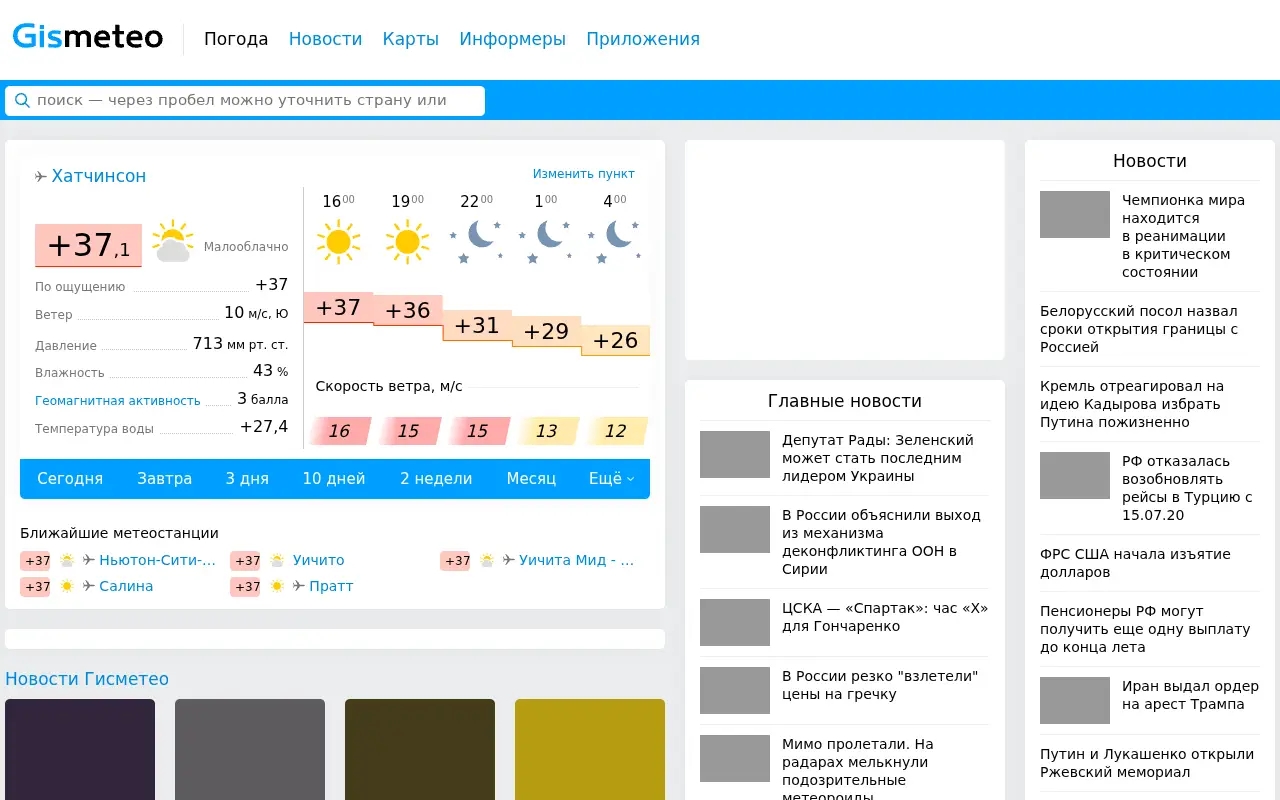Open the Погода menu item
This screenshot has height=800, width=1280.
point(236,39)
